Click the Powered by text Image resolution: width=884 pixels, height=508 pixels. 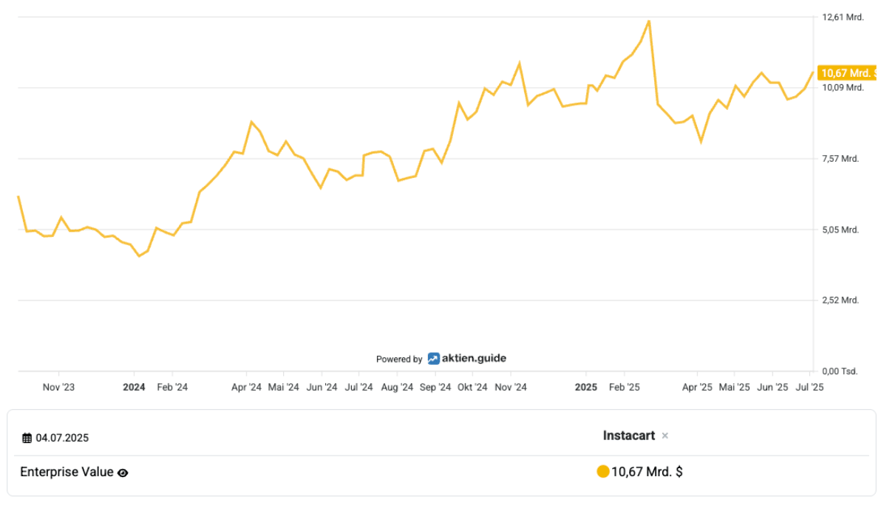pos(399,359)
